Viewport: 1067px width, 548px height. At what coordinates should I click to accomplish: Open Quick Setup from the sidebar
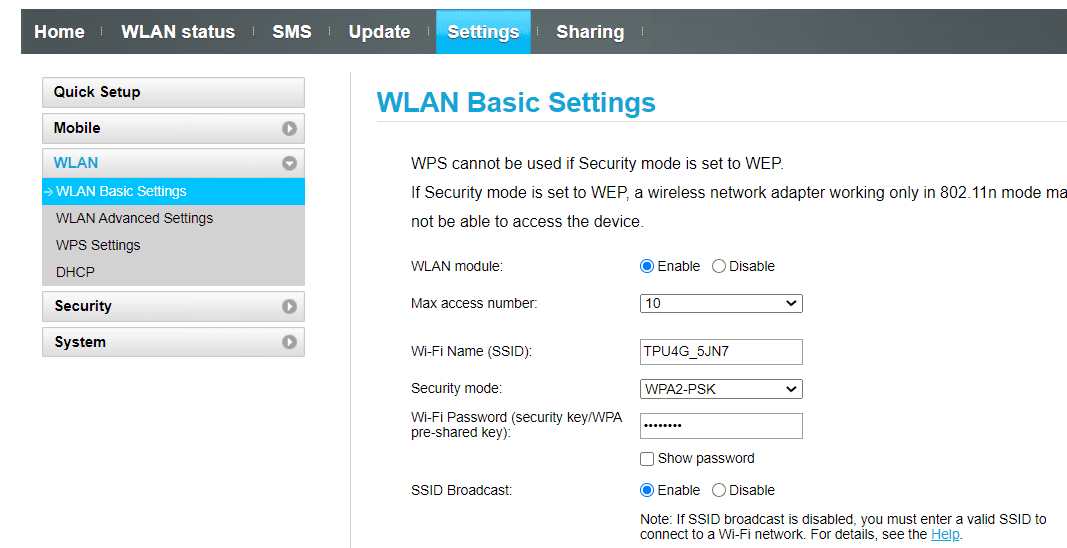click(x=173, y=92)
